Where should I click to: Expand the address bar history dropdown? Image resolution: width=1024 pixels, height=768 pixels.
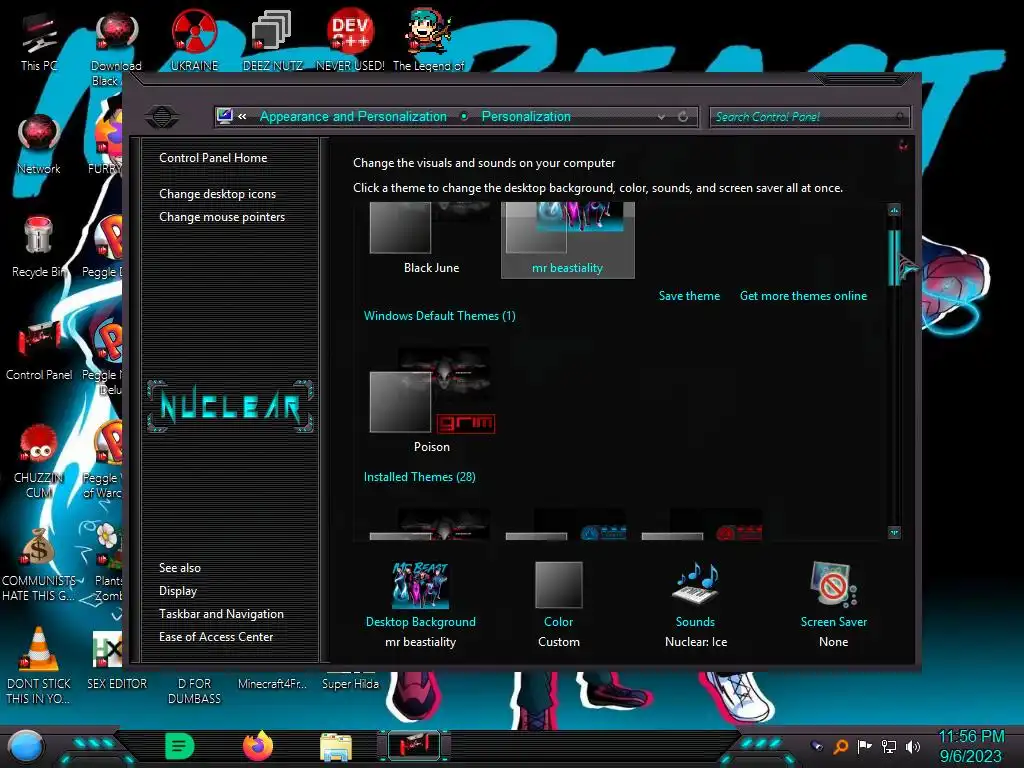pos(662,117)
